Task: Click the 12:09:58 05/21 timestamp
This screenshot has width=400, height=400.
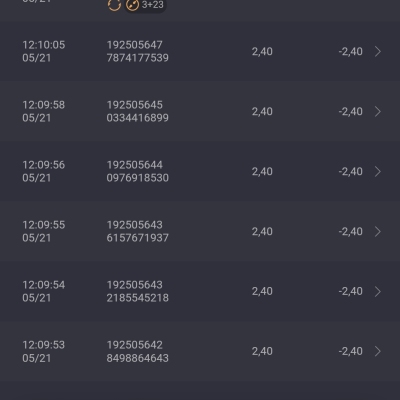Action: pos(44,111)
